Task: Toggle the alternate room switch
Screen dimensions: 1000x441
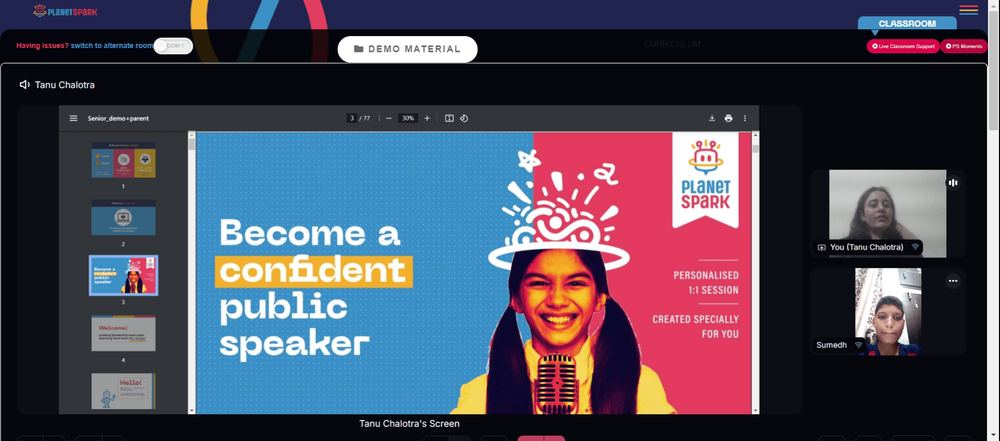Action: (x=173, y=46)
